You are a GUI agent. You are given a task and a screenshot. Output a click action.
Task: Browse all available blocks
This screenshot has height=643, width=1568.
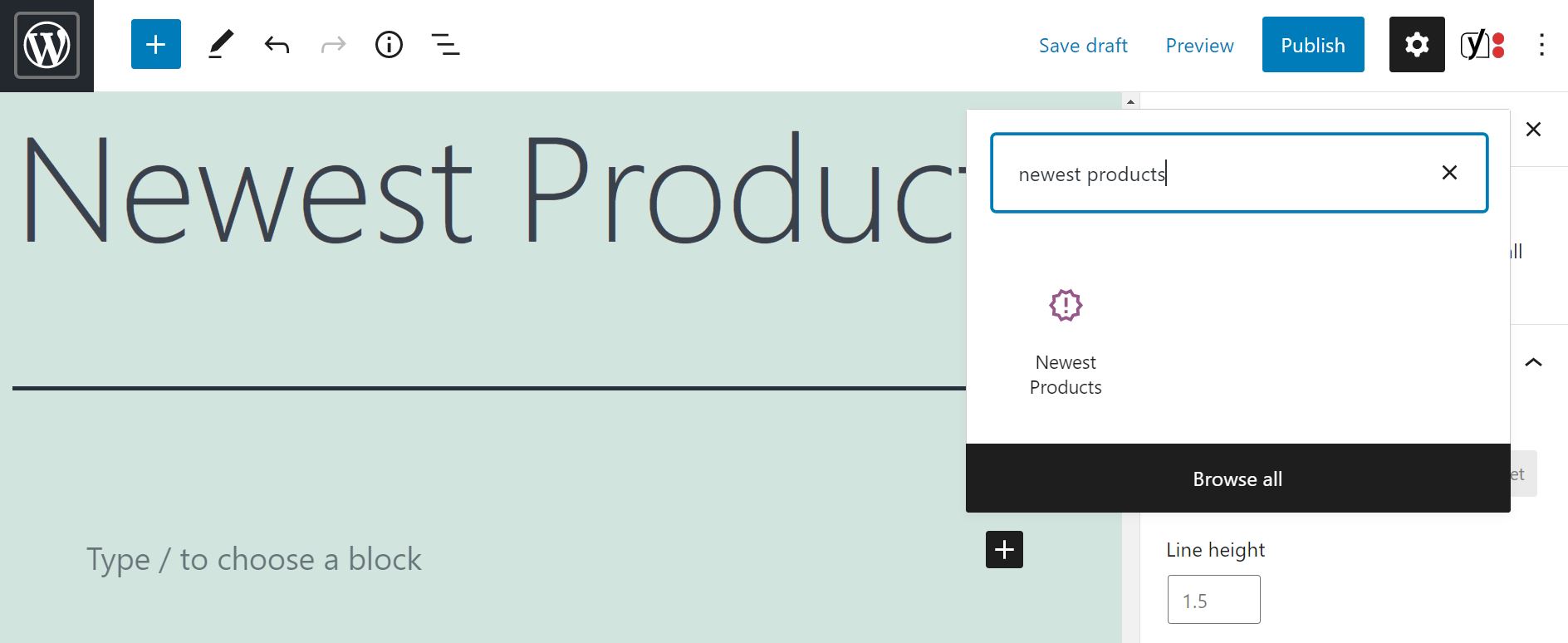tap(1237, 479)
